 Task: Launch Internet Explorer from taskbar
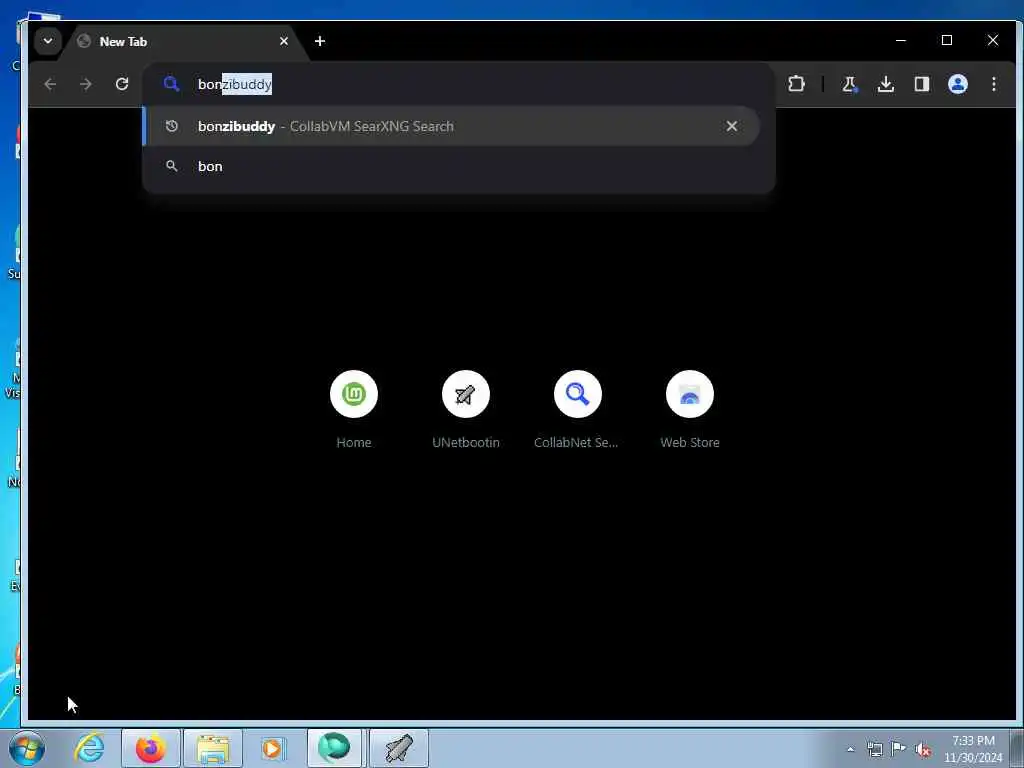coord(89,748)
